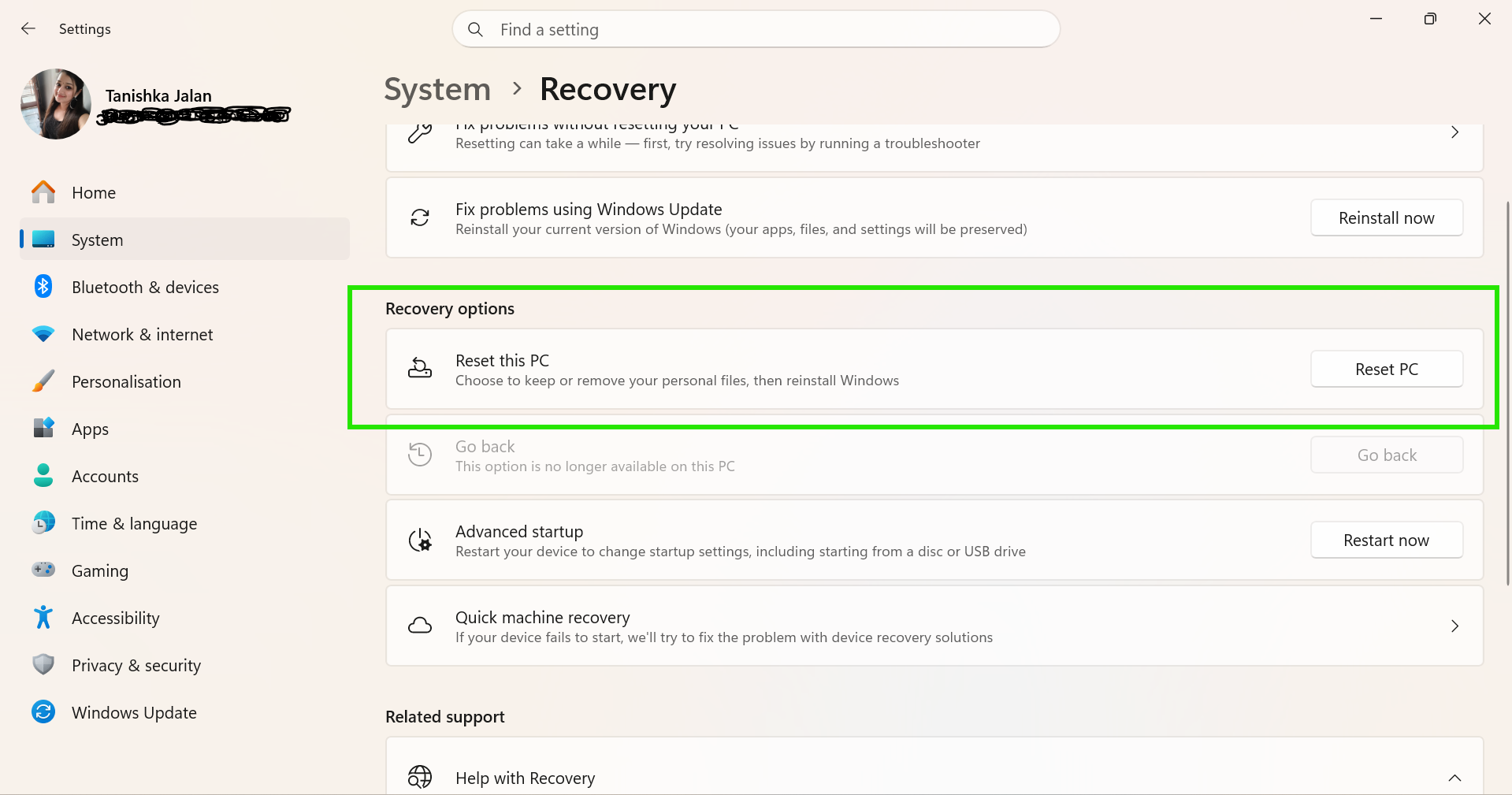Click the wrench troubleshooter icon
Viewport: 1512px width, 795px height.
pos(420,133)
